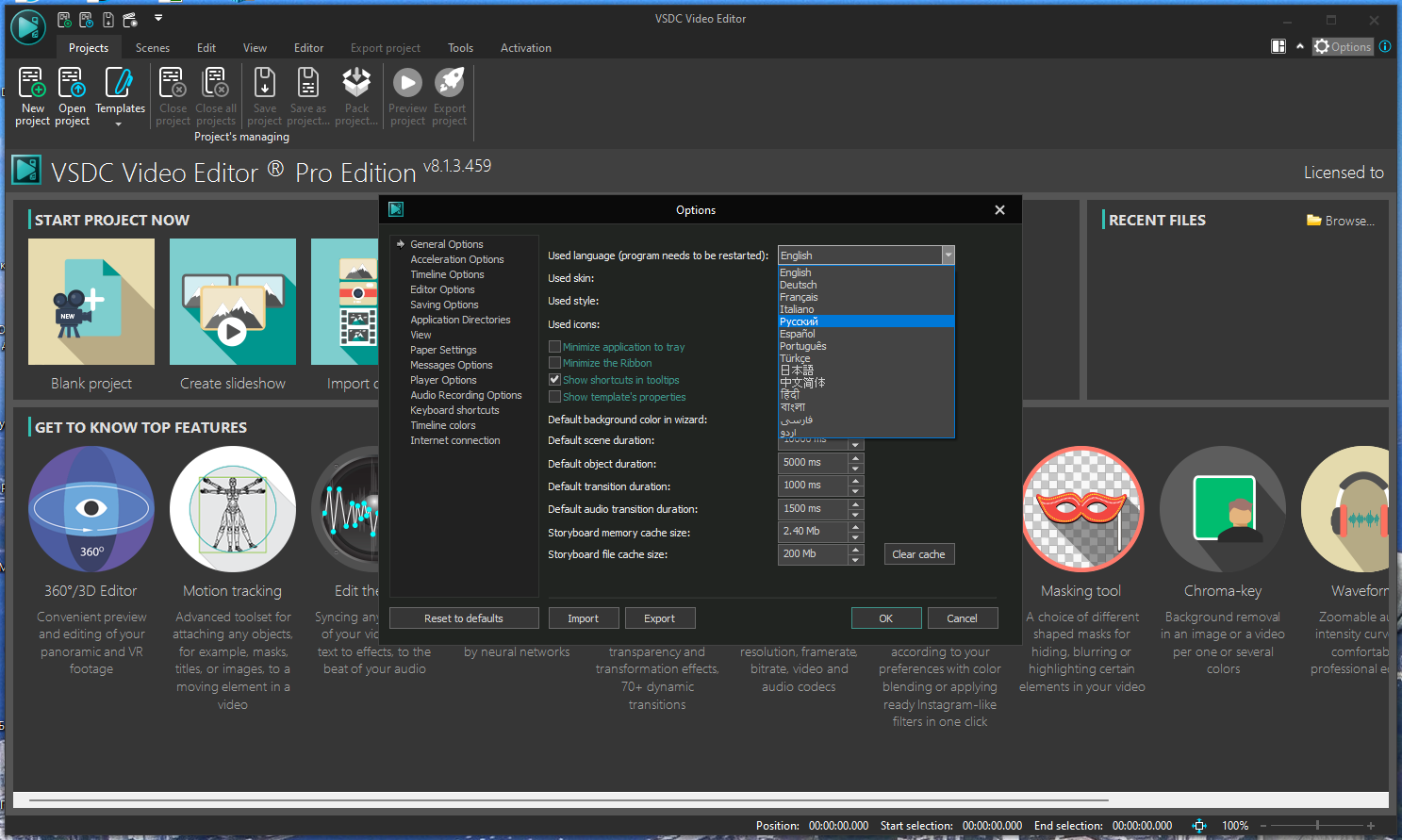Click the window layout icon near Options
Viewport: 1402px width, 840px height.
click(x=1278, y=46)
